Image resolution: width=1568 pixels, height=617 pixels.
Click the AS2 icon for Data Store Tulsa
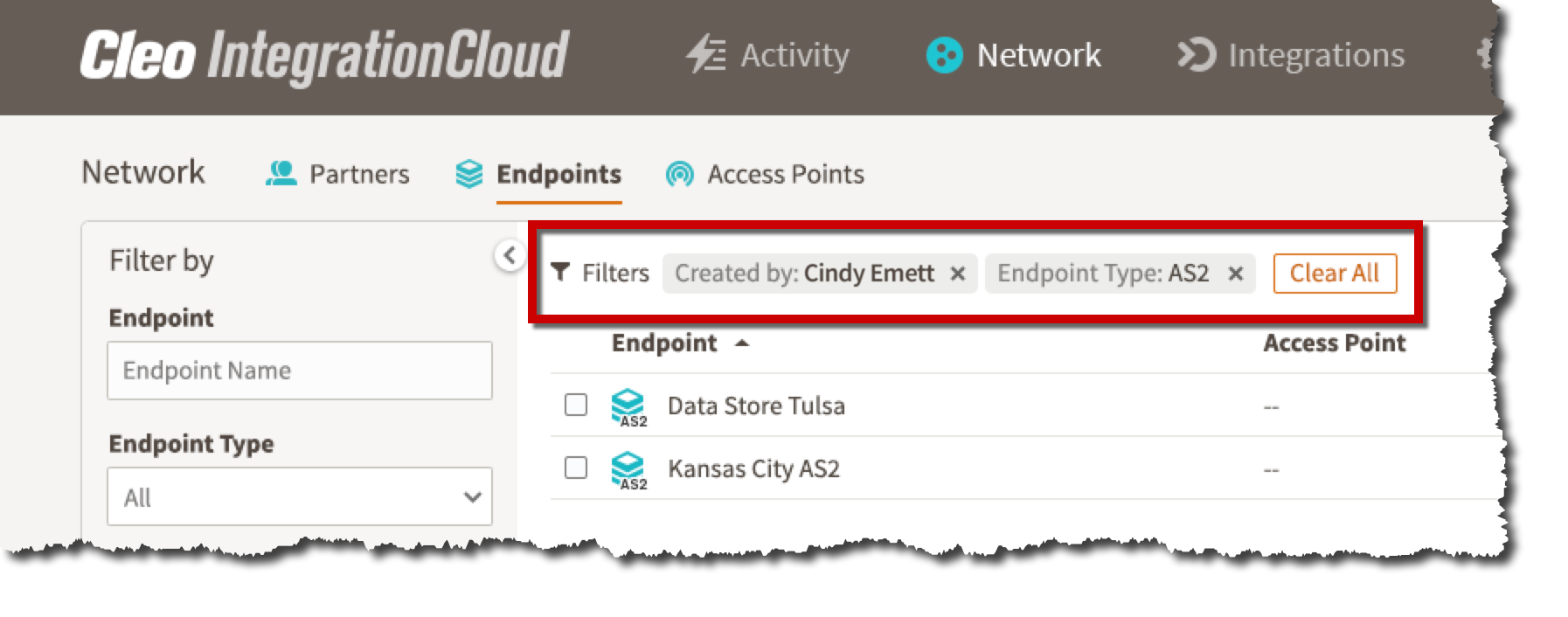[x=628, y=406]
